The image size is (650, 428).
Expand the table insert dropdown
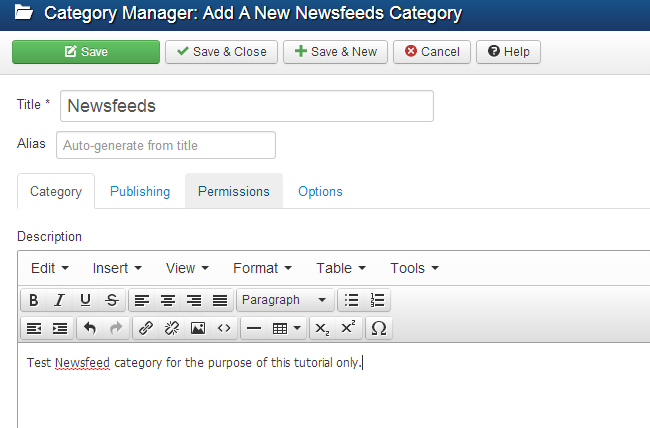click(x=289, y=328)
